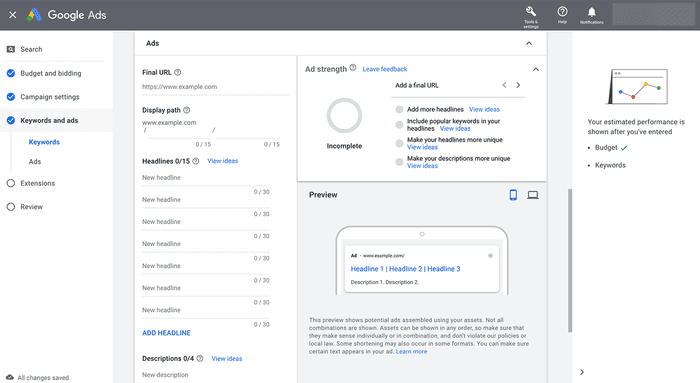Open the Extensions step label
This screenshot has height=383, width=700.
tap(38, 183)
